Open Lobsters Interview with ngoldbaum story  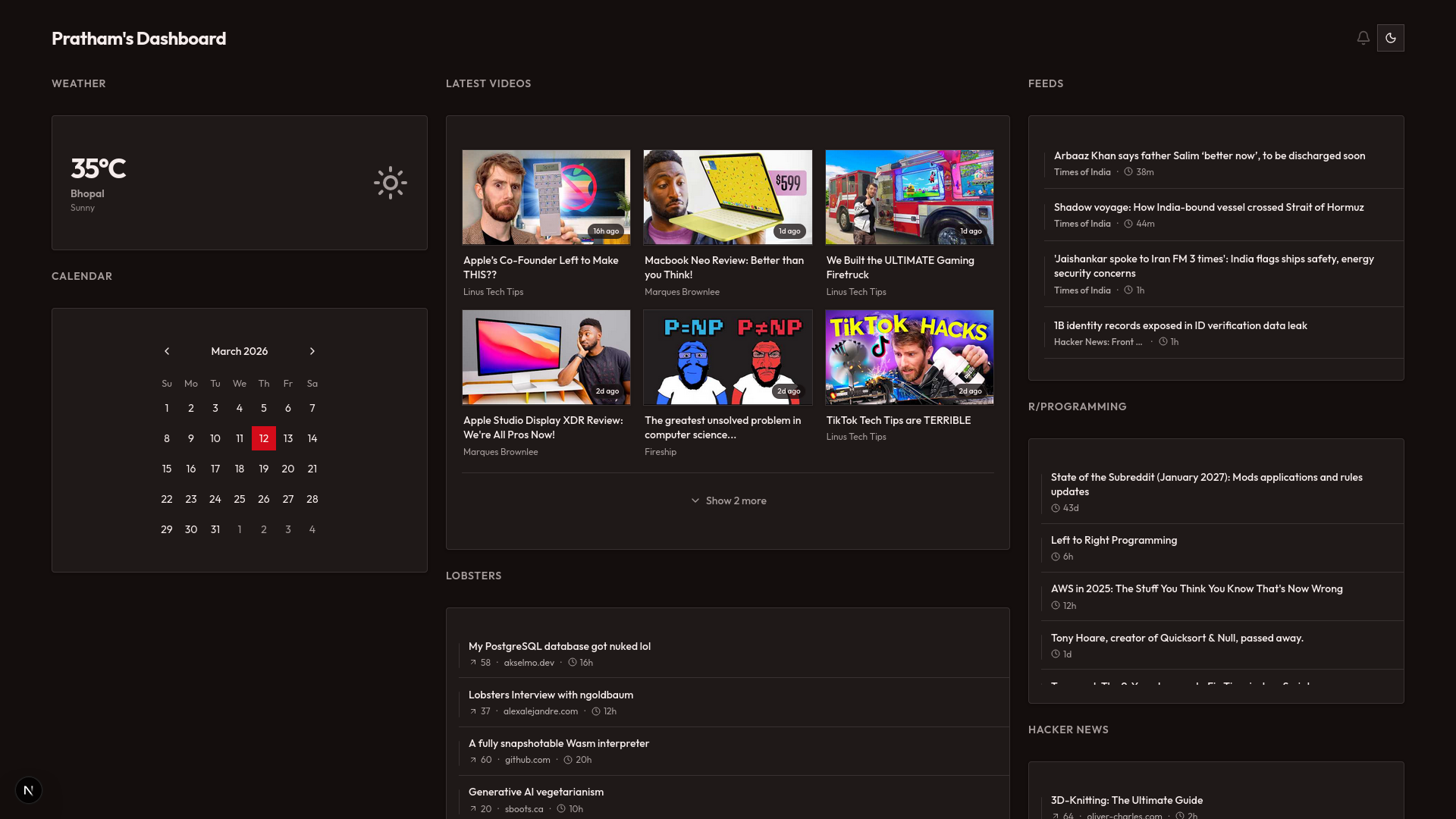551,695
